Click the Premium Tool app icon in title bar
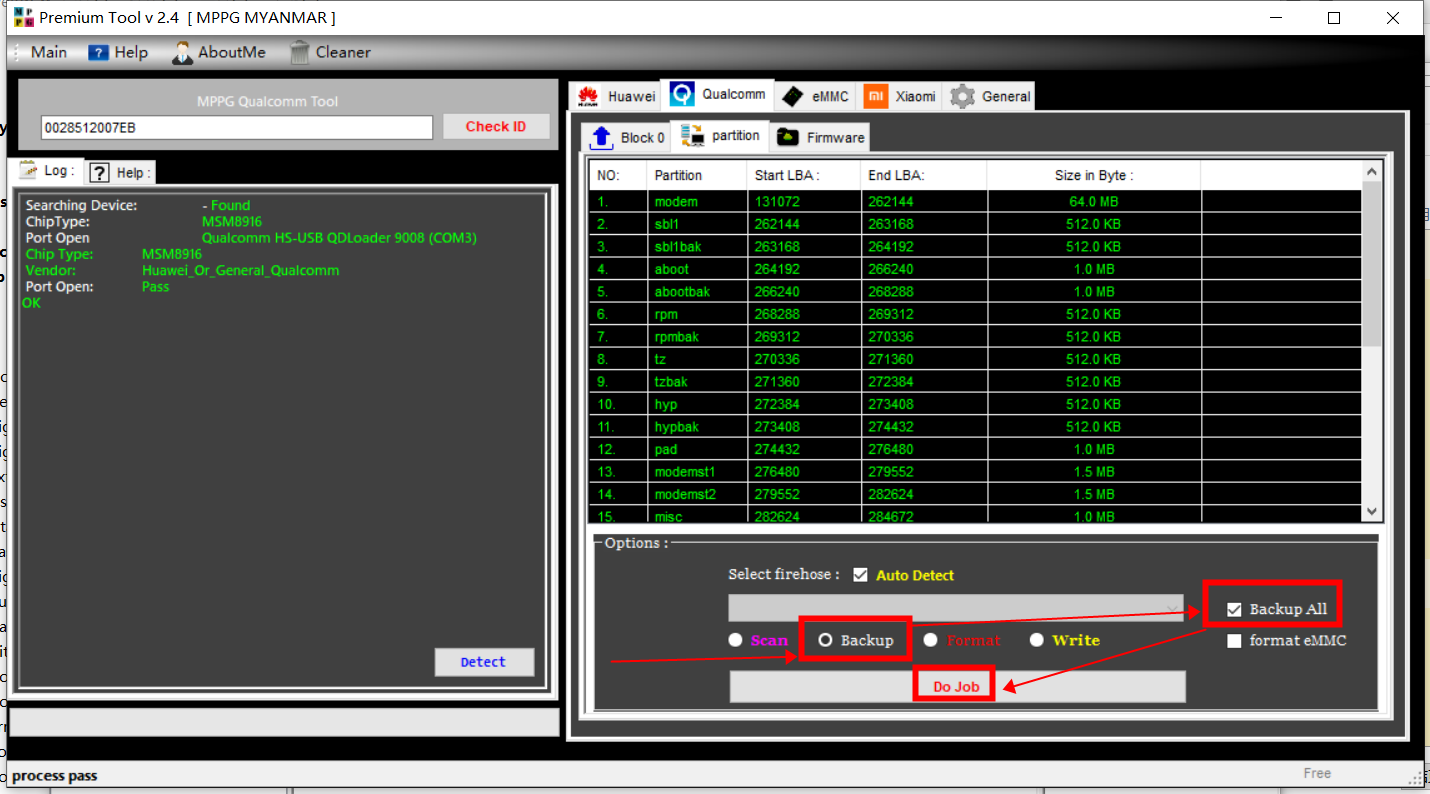Viewport: 1430px width, 794px height. tap(24, 18)
